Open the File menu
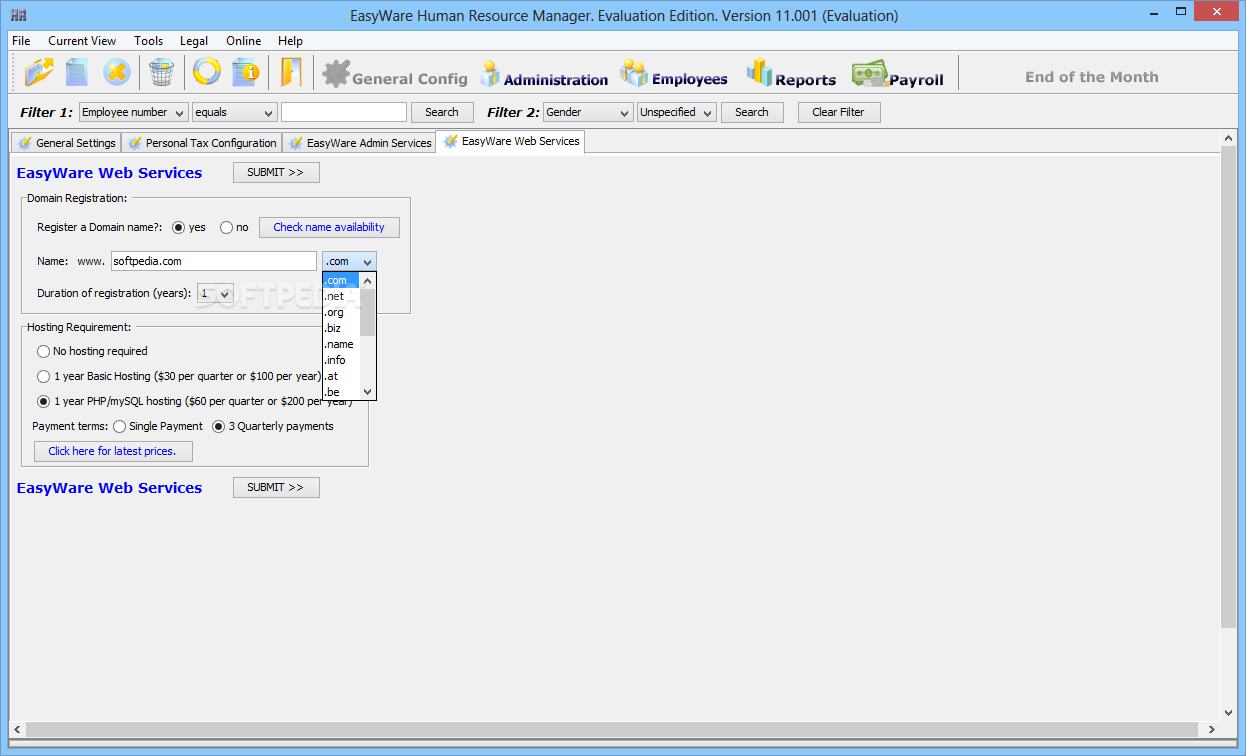 21,41
